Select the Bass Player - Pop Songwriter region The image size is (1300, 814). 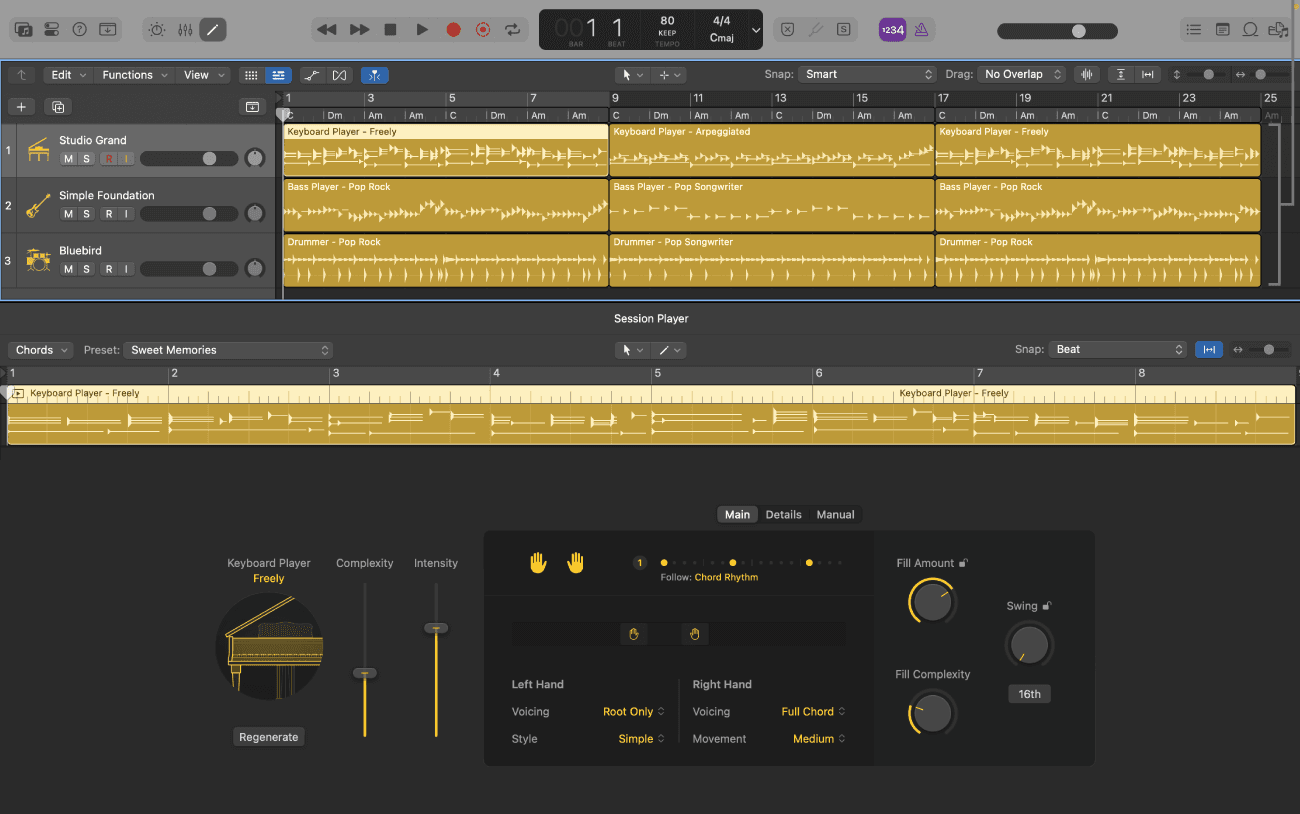[x=772, y=205]
